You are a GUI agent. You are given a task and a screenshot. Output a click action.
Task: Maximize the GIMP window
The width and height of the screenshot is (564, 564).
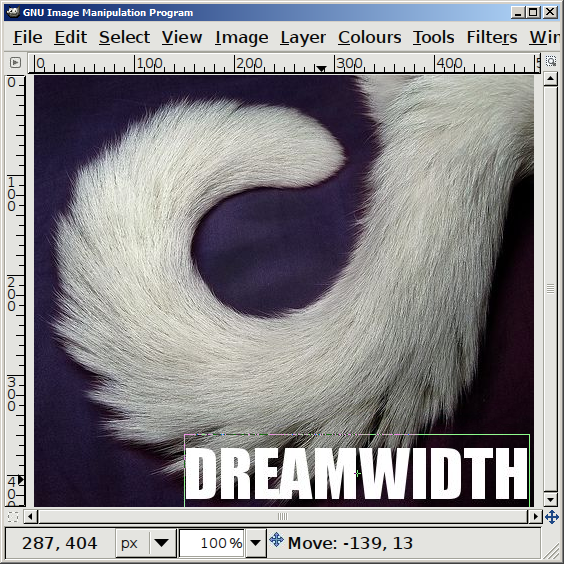(x=533, y=13)
